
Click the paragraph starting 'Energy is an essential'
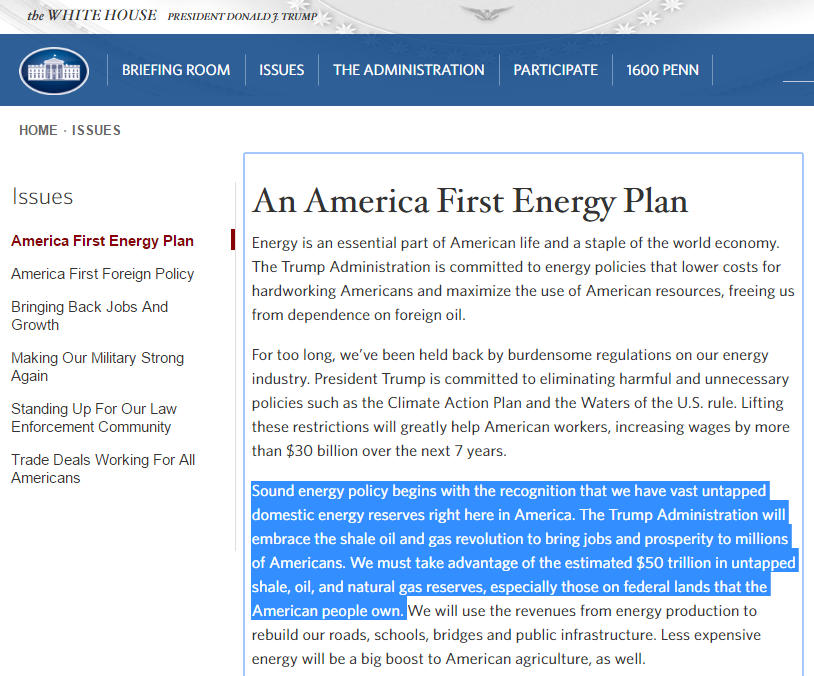pos(523,279)
